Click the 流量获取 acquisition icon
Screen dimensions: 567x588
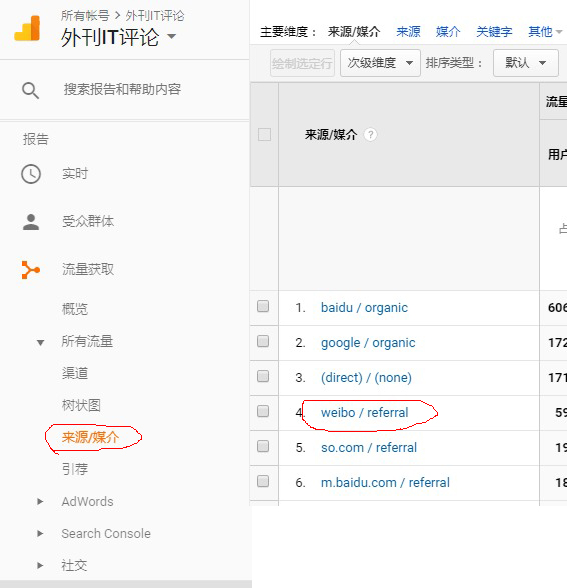[x=31, y=270]
